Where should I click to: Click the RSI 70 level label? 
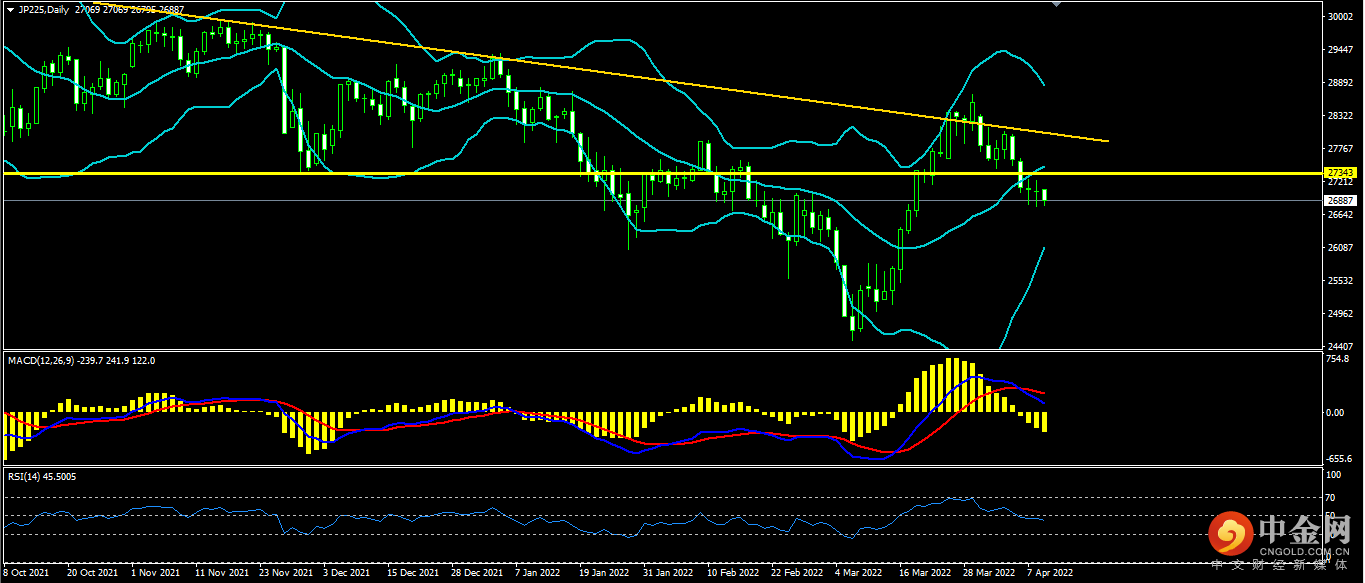tap(1330, 498)
